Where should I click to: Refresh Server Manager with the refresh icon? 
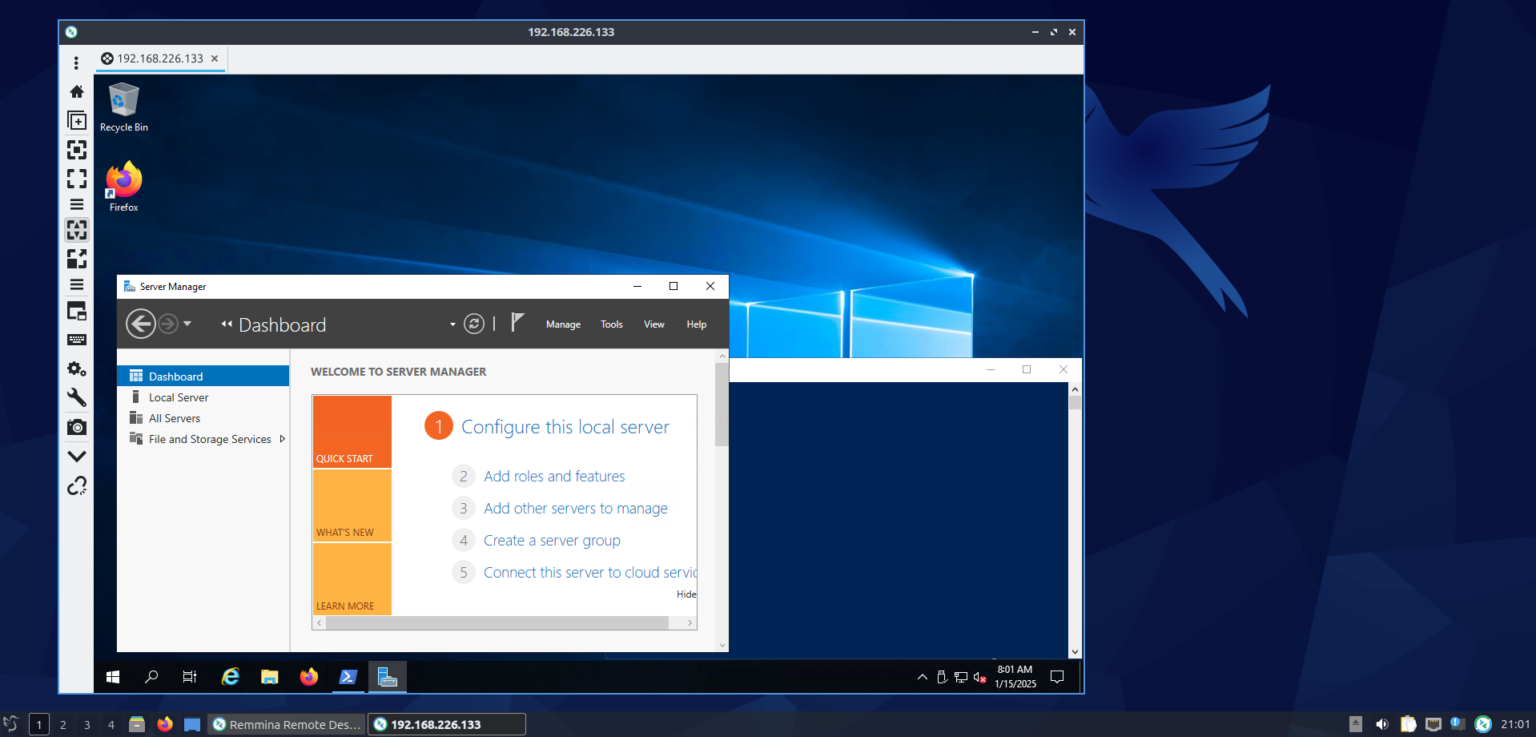point(474,323)
